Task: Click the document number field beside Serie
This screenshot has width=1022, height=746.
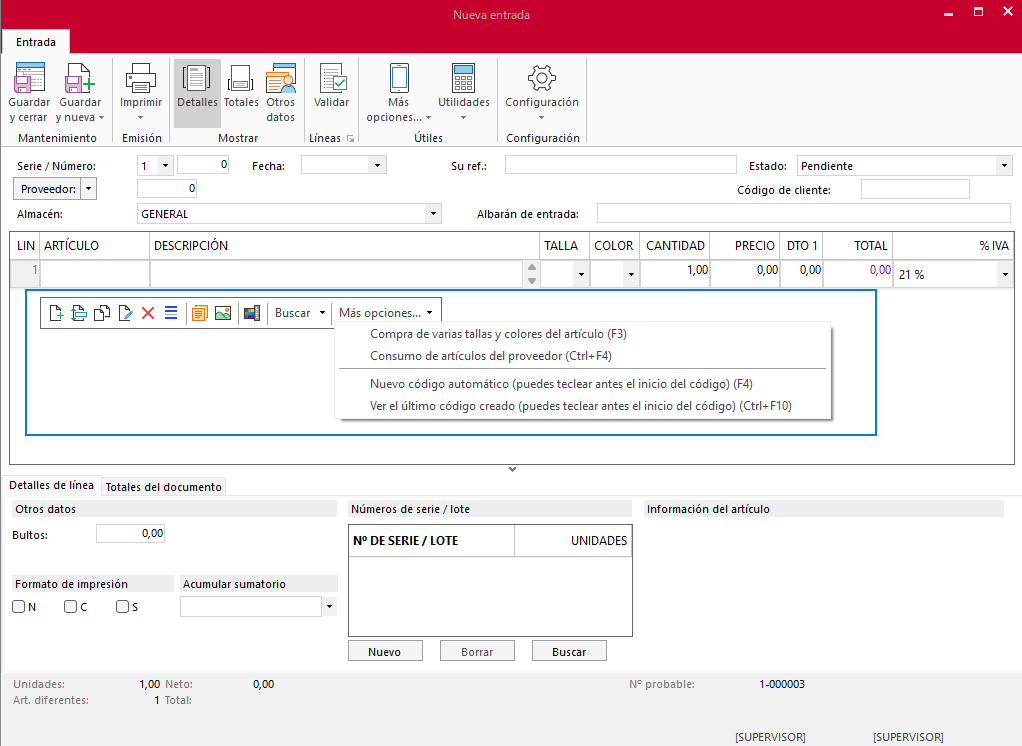Action: tap(203, 165)
